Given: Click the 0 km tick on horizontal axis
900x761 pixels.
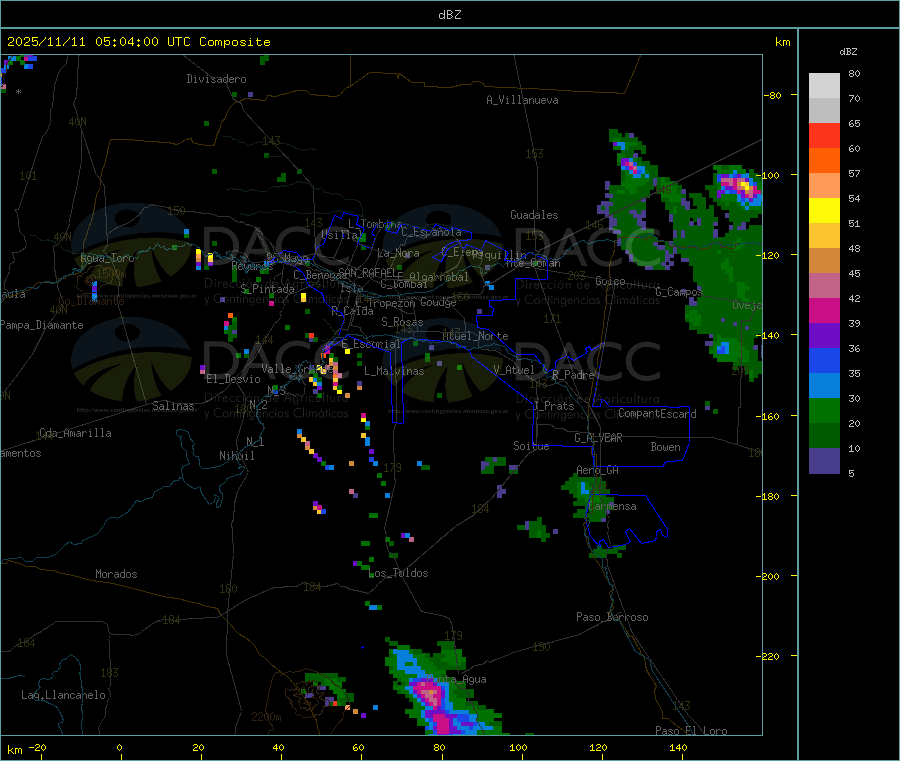Looking at the screenshot, I should coord(119,748).
